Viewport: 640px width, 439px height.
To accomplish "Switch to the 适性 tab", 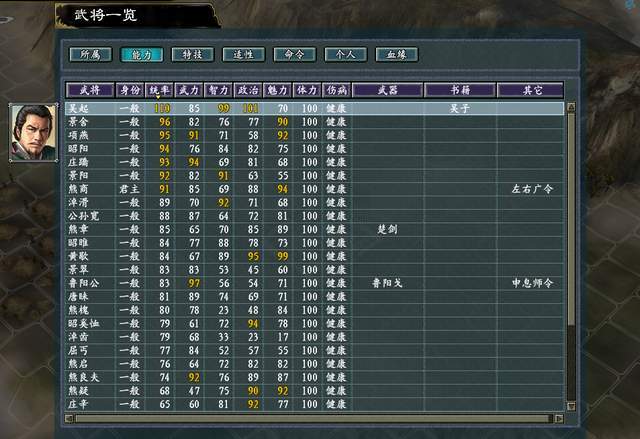I will point(244,54).
